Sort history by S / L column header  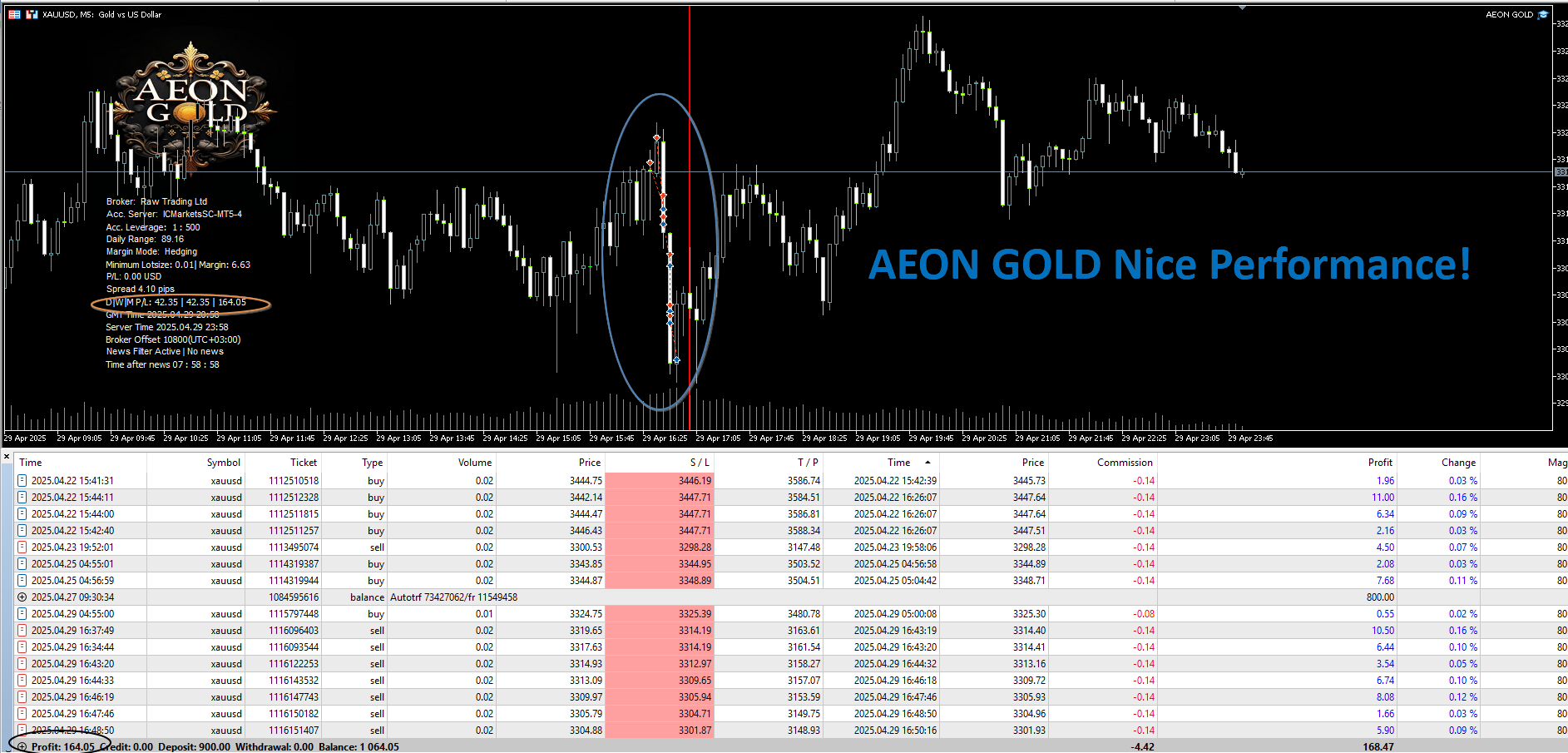pyautogui.click(x=659, y=463)
